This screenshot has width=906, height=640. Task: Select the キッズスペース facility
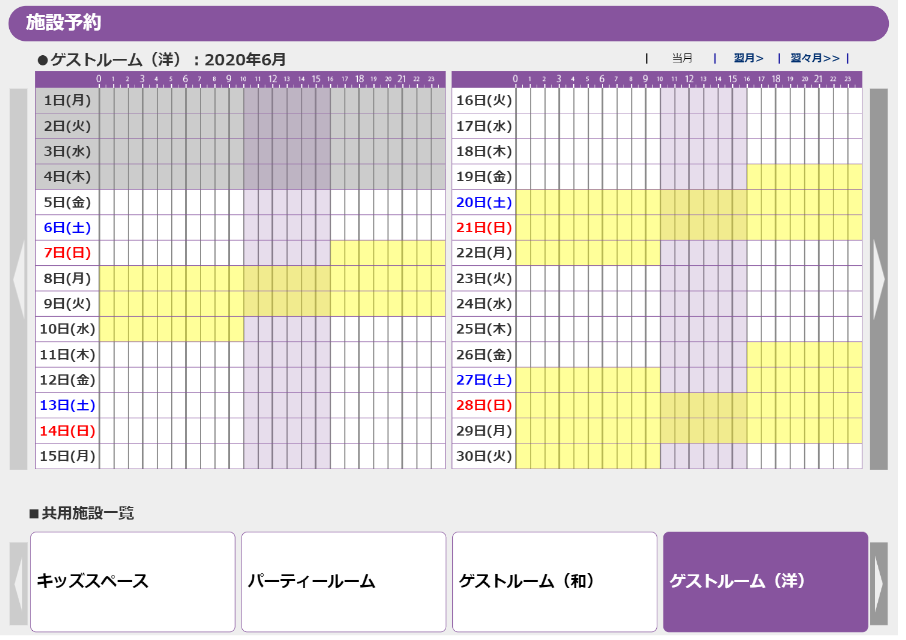pos(133,582)
